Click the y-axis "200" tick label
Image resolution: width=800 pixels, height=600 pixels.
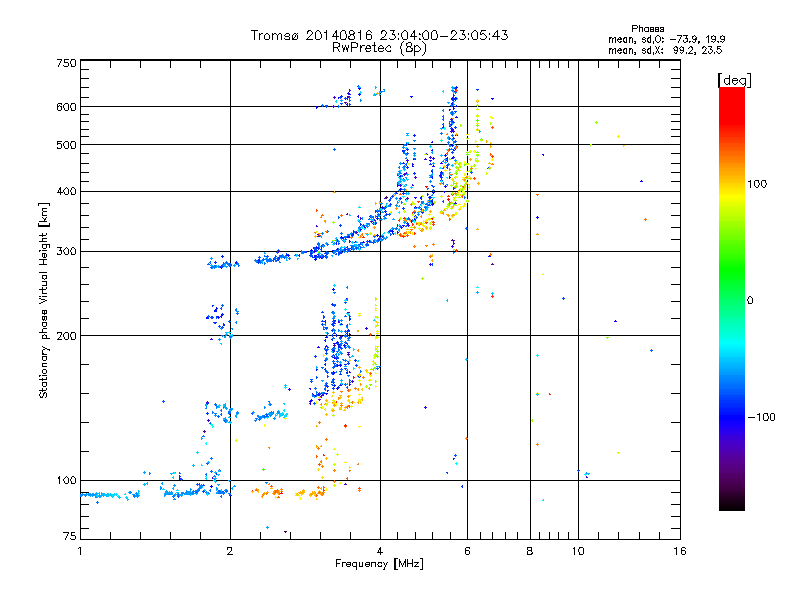click(66, 336)
